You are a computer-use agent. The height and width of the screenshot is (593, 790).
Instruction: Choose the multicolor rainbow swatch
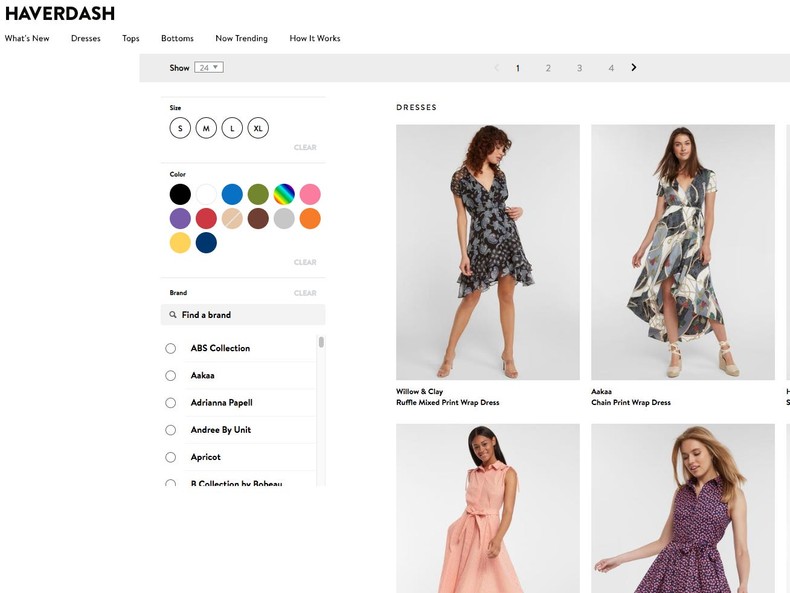click(x=284, y=194)
